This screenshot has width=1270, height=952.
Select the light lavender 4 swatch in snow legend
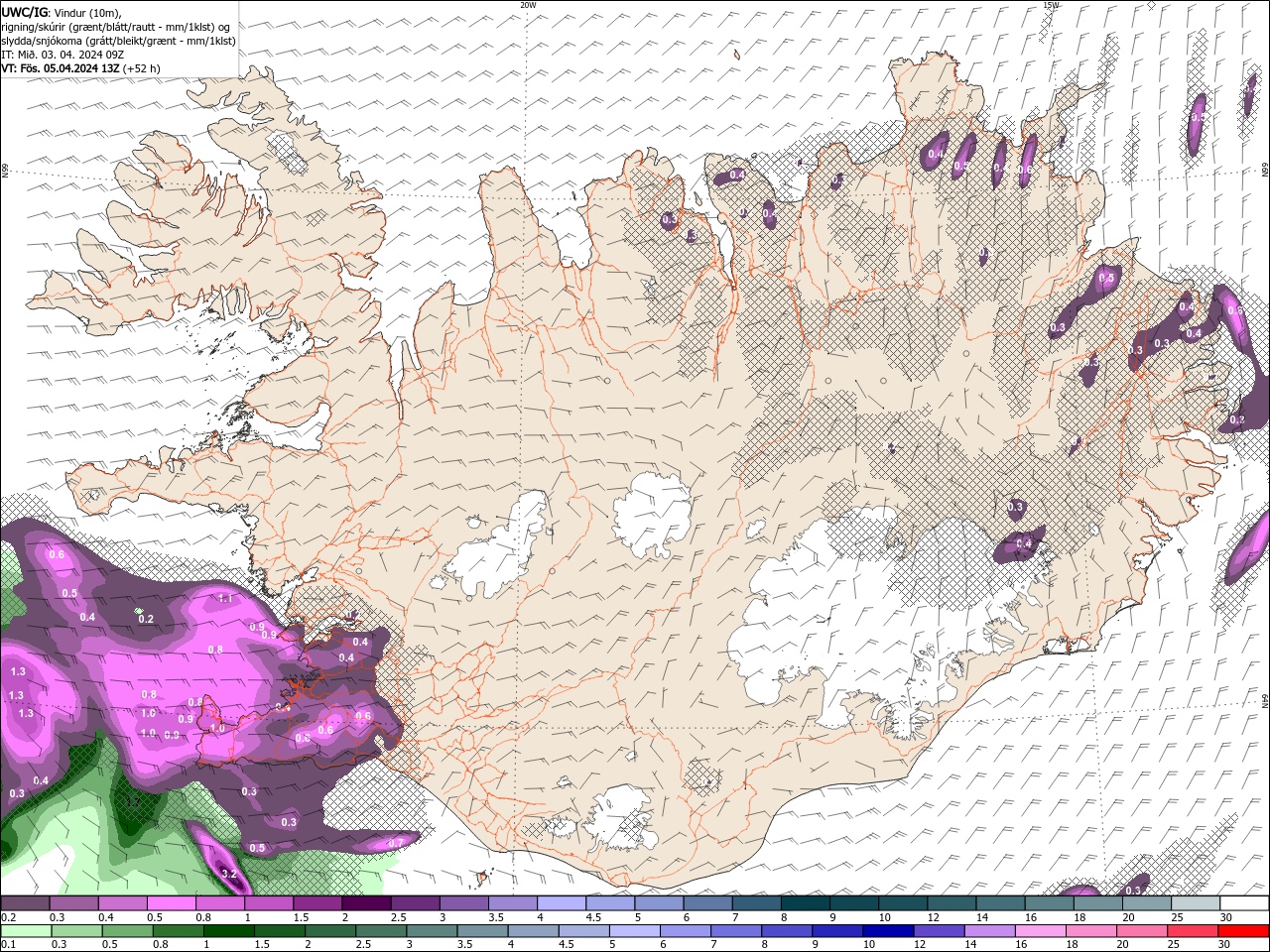pos(561,903)
